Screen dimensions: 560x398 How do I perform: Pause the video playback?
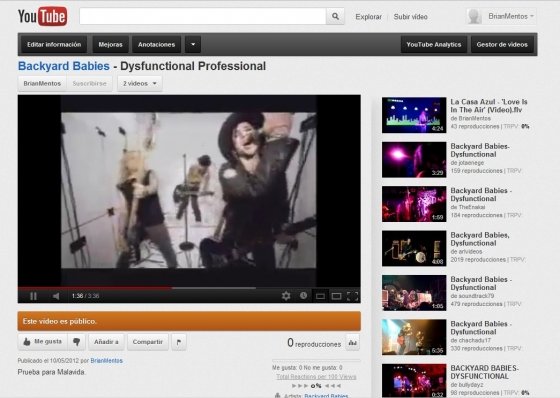pos(33,296)
